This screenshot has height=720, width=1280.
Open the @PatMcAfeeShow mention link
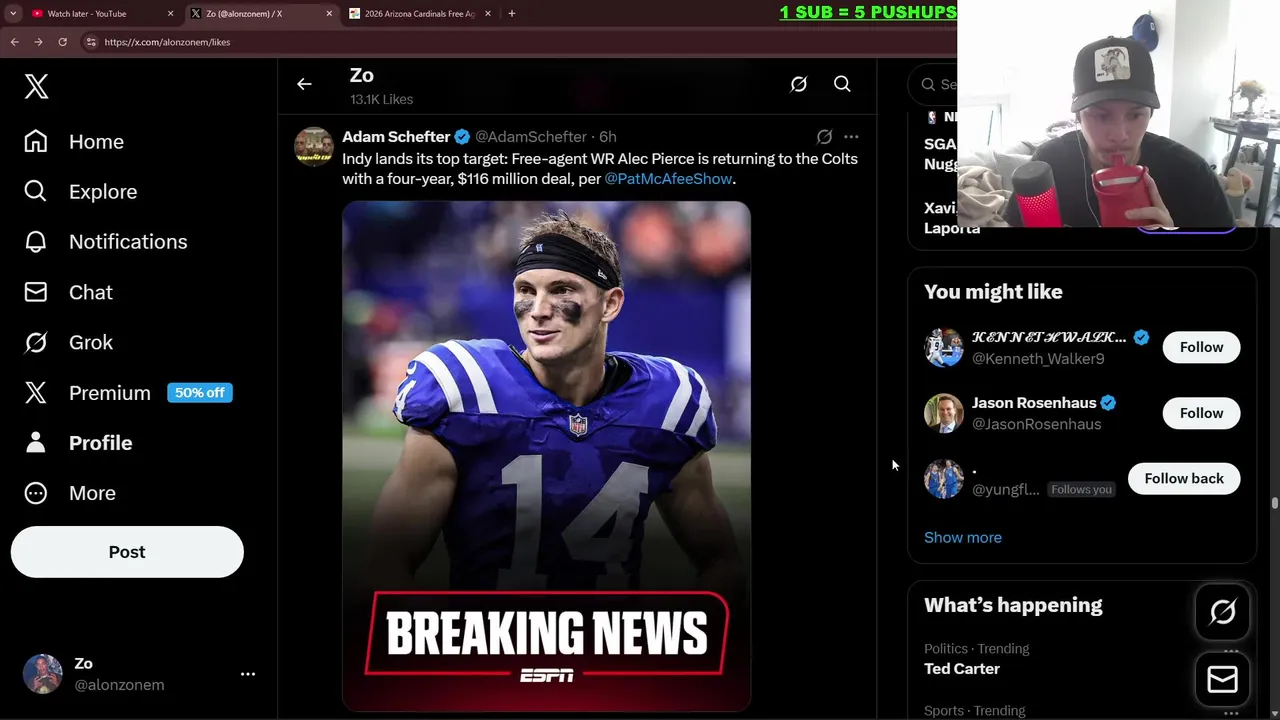pyautogui.click(x=668, y=179)
